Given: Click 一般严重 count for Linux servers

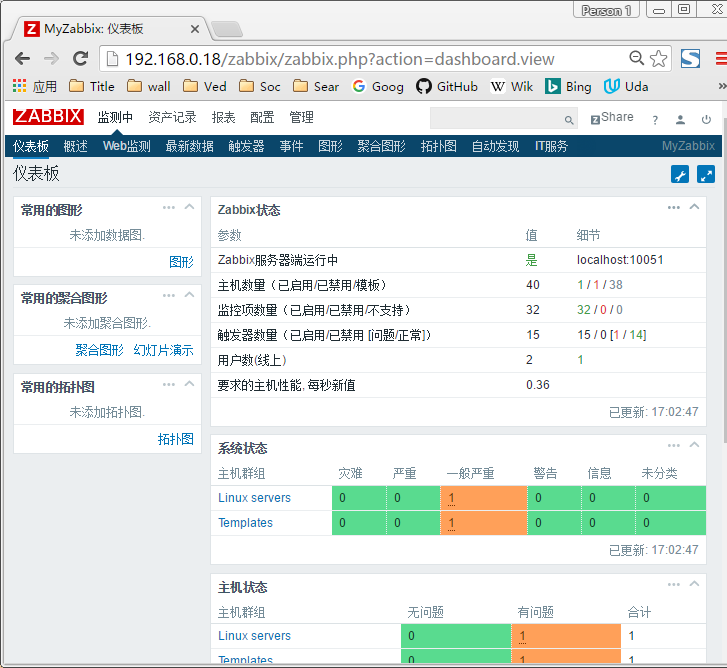Looking at the screenshot, I should [x=451, y=499].
